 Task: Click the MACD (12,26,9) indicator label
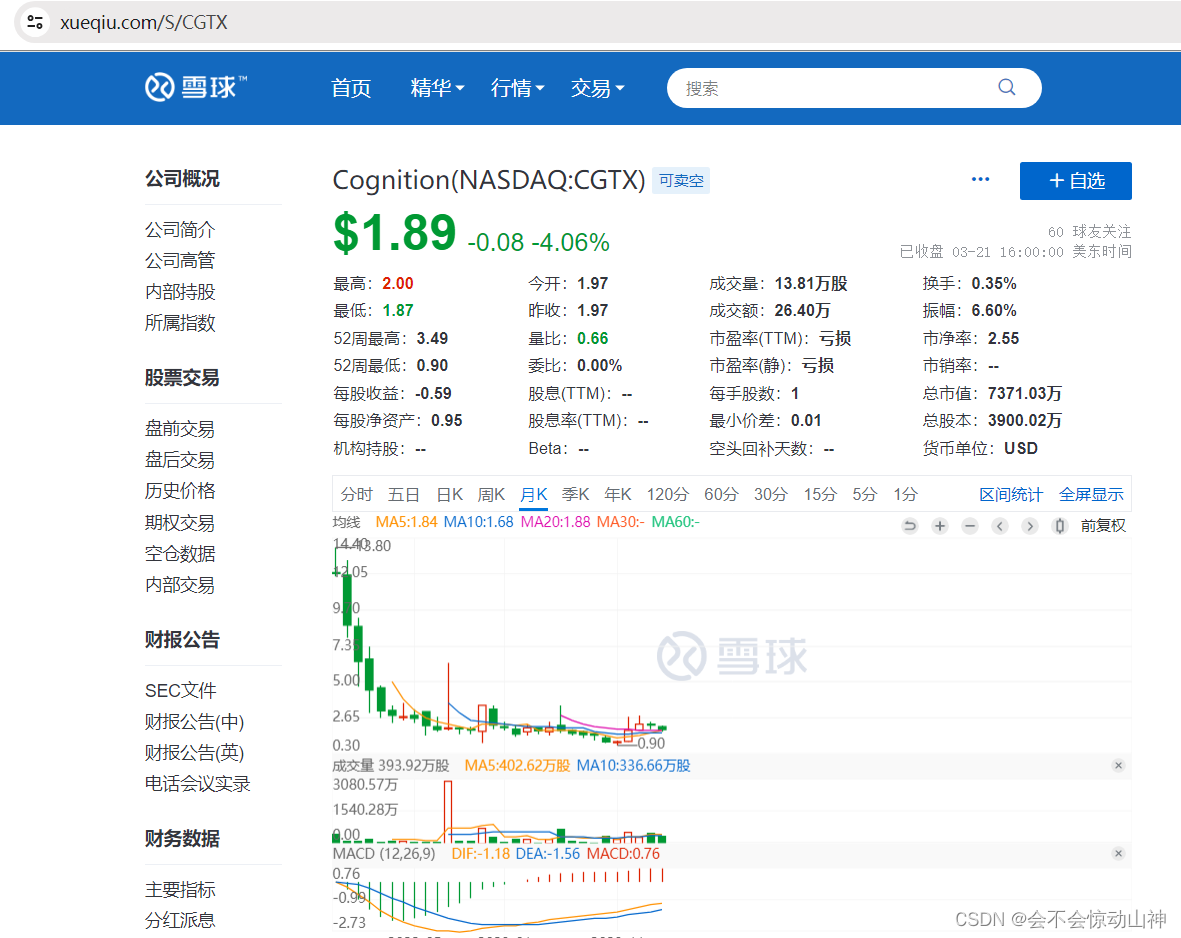[x=384, y=854]
